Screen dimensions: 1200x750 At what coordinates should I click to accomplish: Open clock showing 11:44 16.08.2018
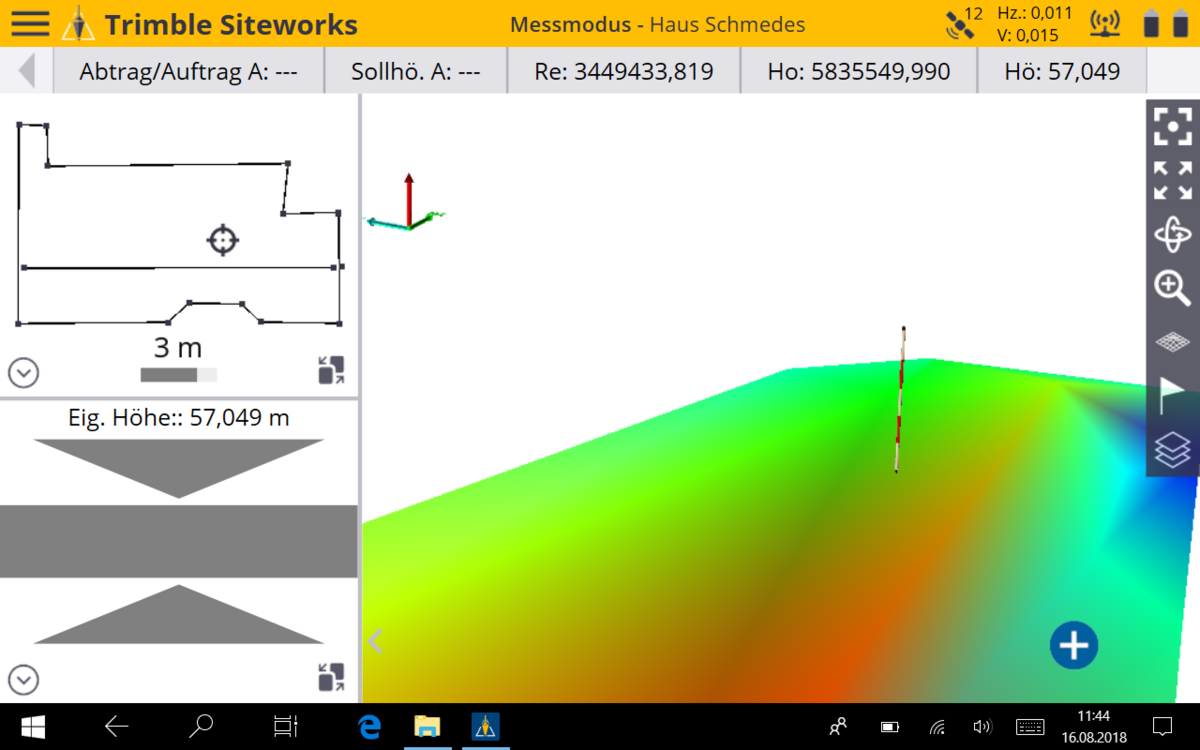pos(1093,727)
